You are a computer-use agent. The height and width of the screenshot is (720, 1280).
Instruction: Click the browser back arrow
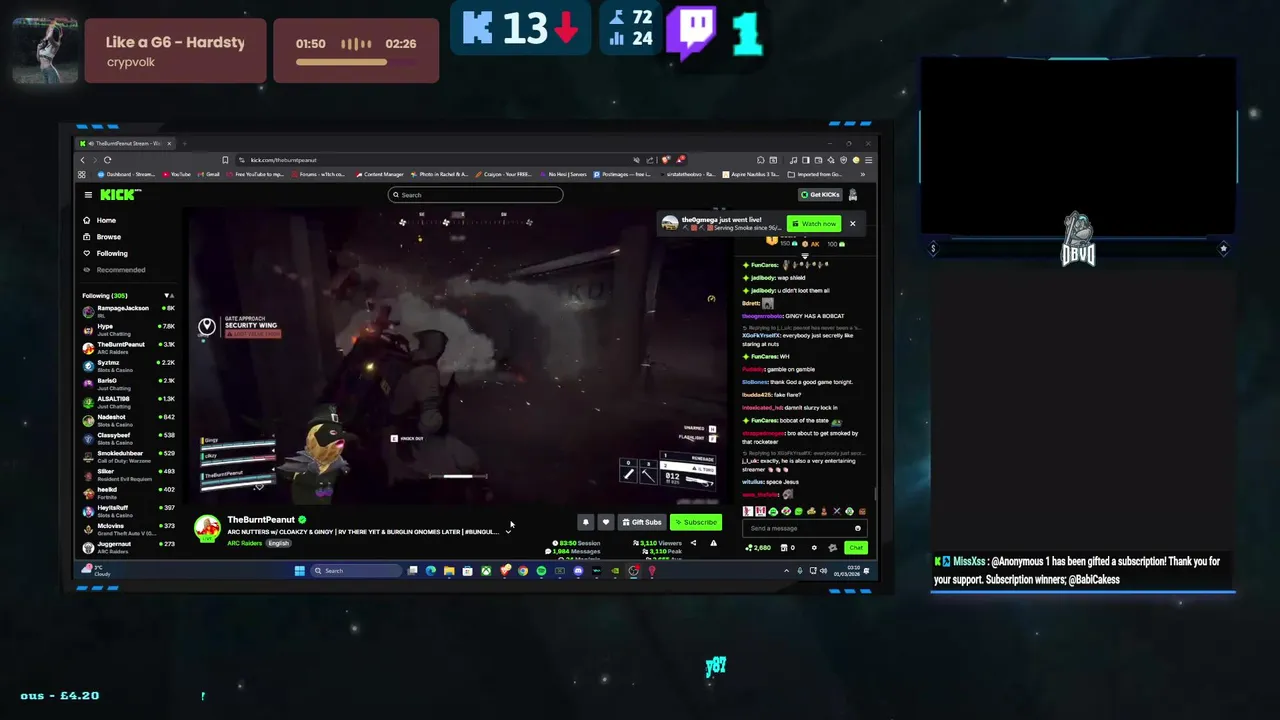coord(82,160)
